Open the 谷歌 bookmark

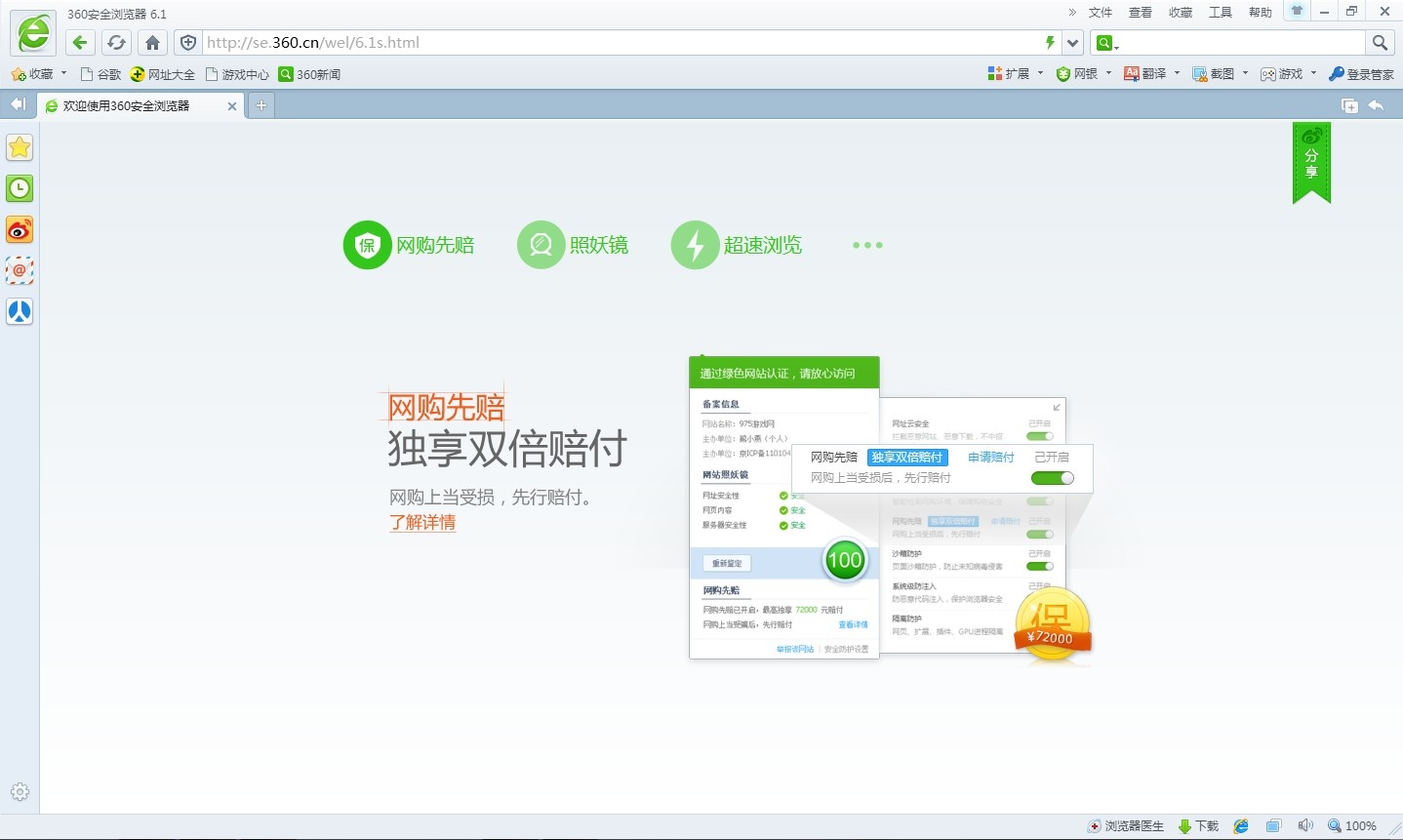pos(100,74)
